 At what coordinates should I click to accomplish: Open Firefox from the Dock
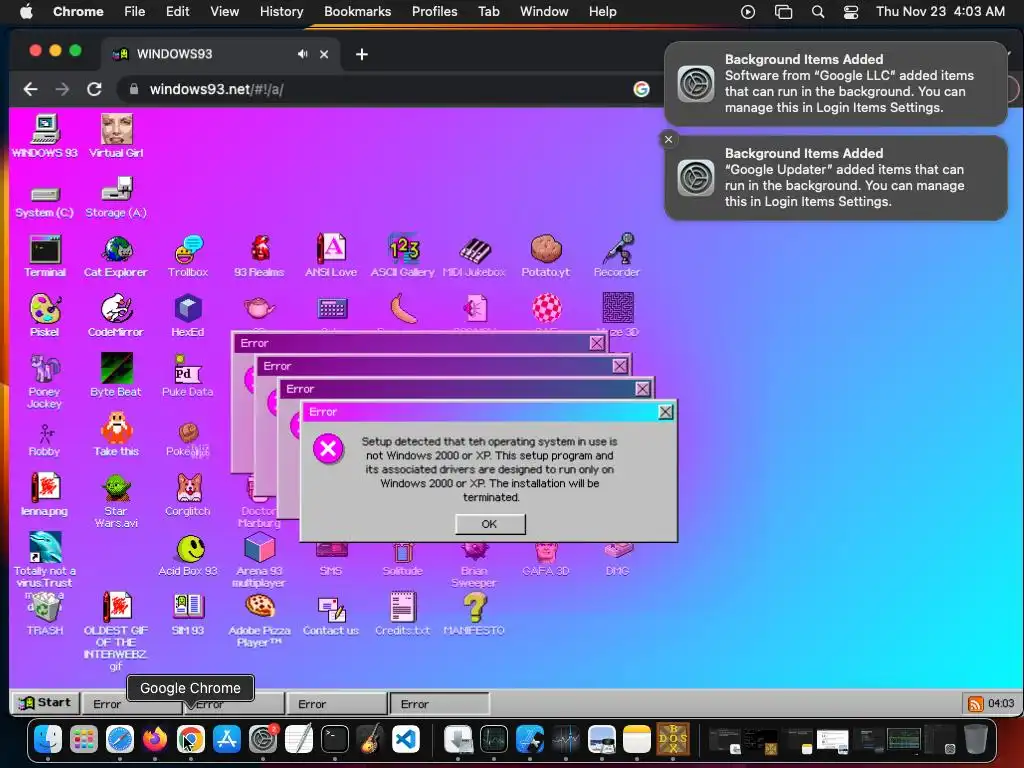point(155,739)
